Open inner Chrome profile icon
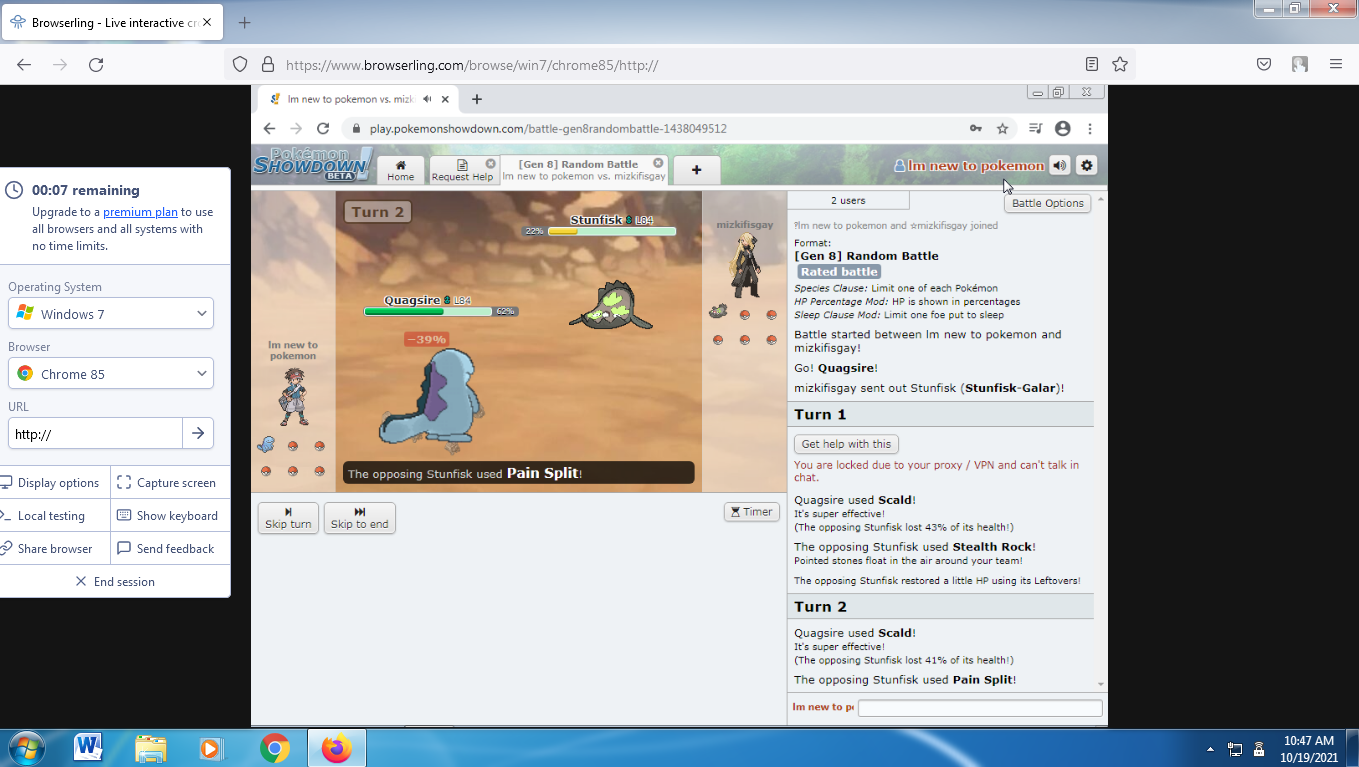The height and width of the screenshot is (767, 1359). 1063,129
